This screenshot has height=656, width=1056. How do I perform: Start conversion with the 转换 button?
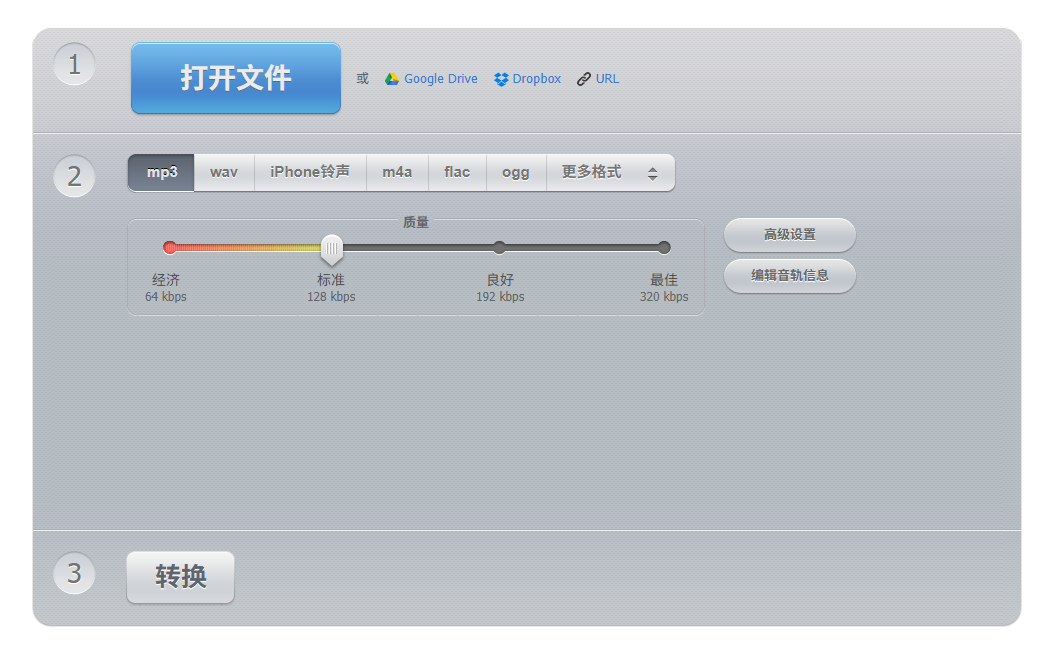coord(180,576)
